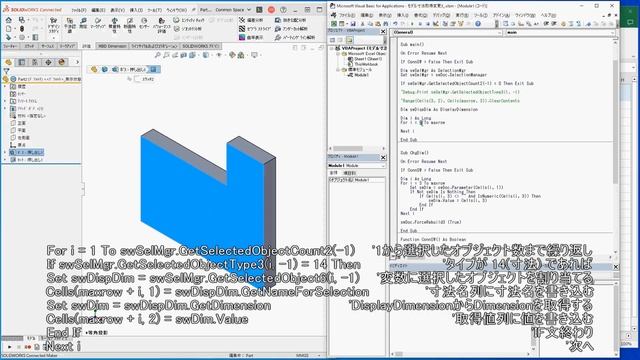Viewport: 640px width, 360px height.
Task: Select the Origin item in the feature tree
Action: 18,145
